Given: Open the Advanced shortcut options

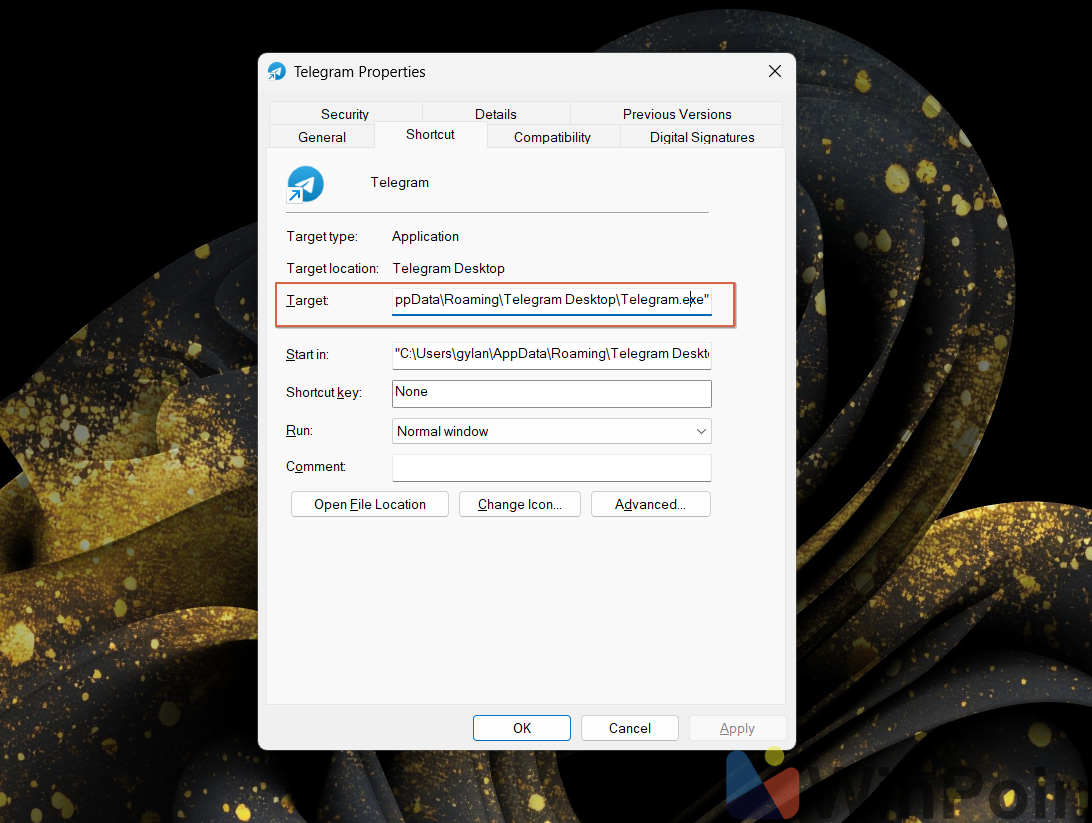Looking at the screenshot, I should point(650,504).
